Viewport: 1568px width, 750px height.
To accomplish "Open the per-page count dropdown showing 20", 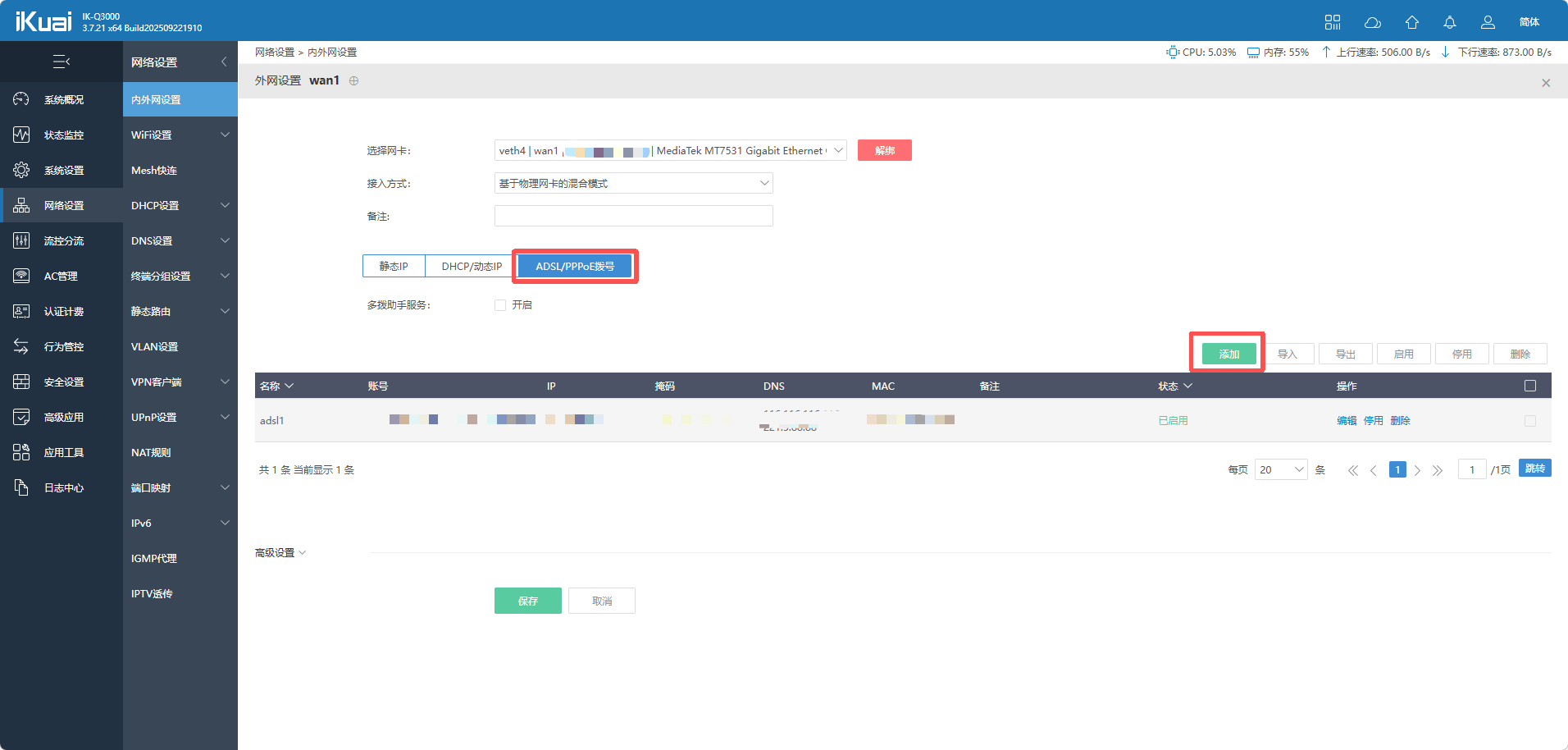I will coord(1280,469).
